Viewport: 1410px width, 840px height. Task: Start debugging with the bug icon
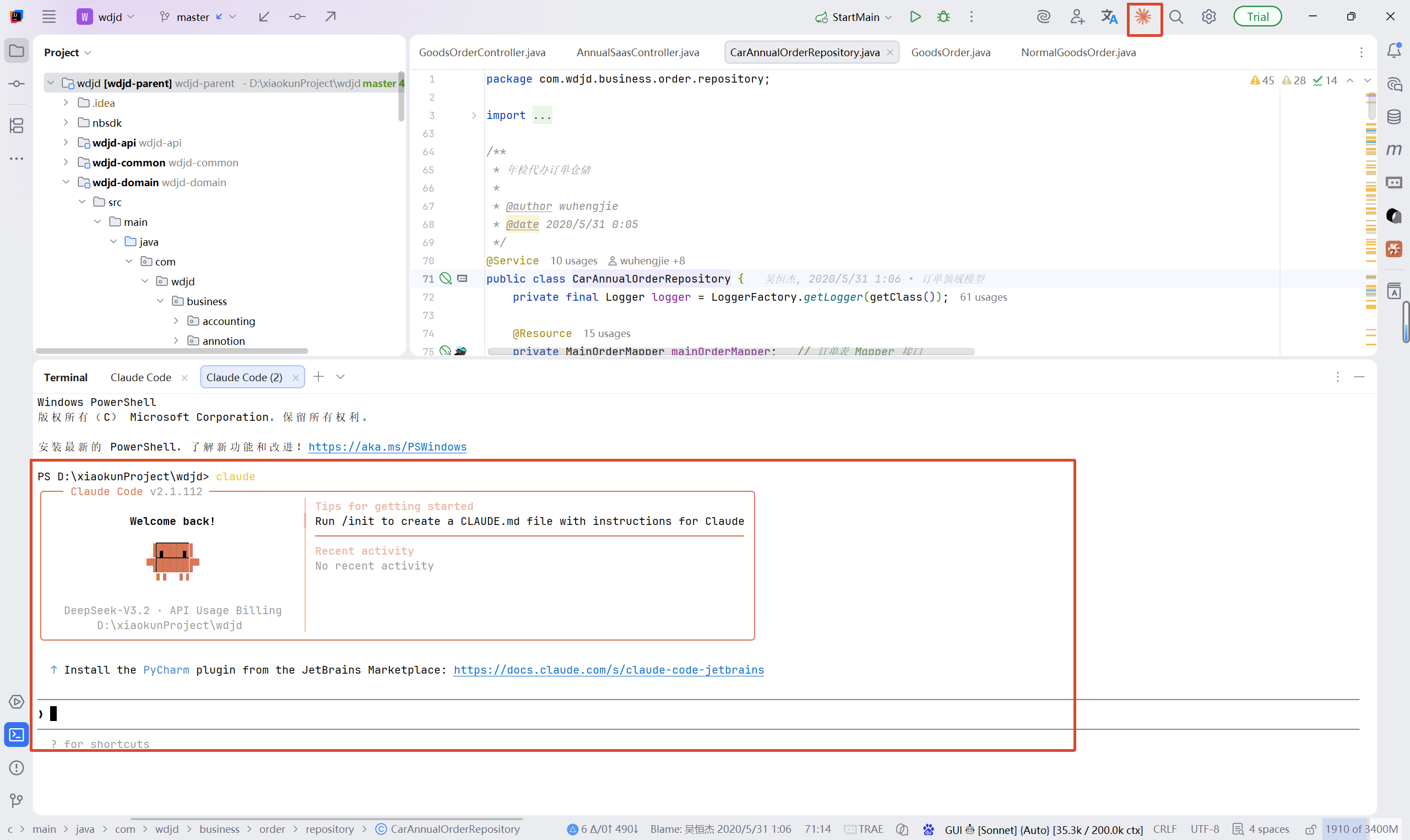[943, 17]
